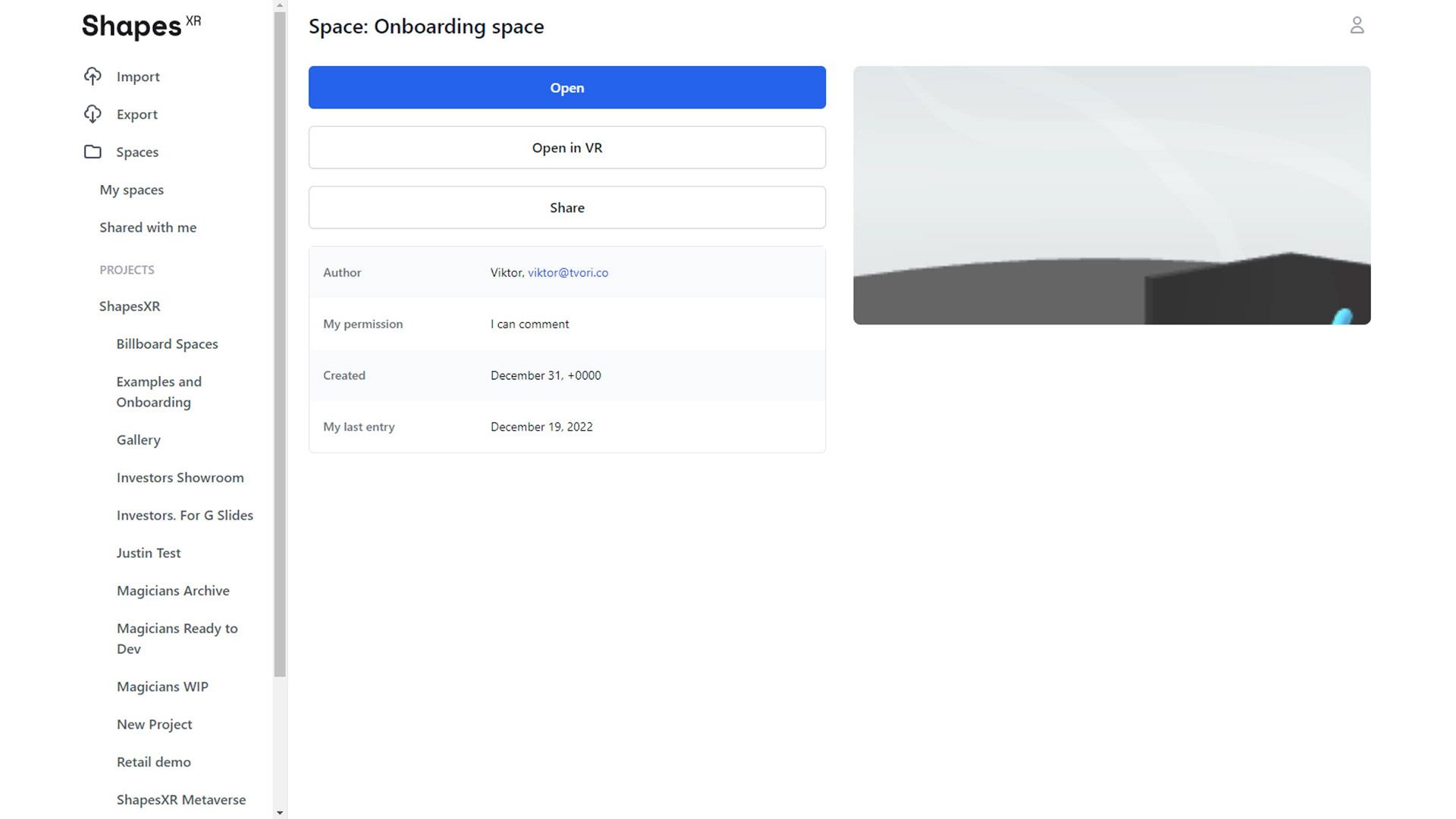Click the Export cloud download icon
The image size is (1456, 819).
coord(93,115)
